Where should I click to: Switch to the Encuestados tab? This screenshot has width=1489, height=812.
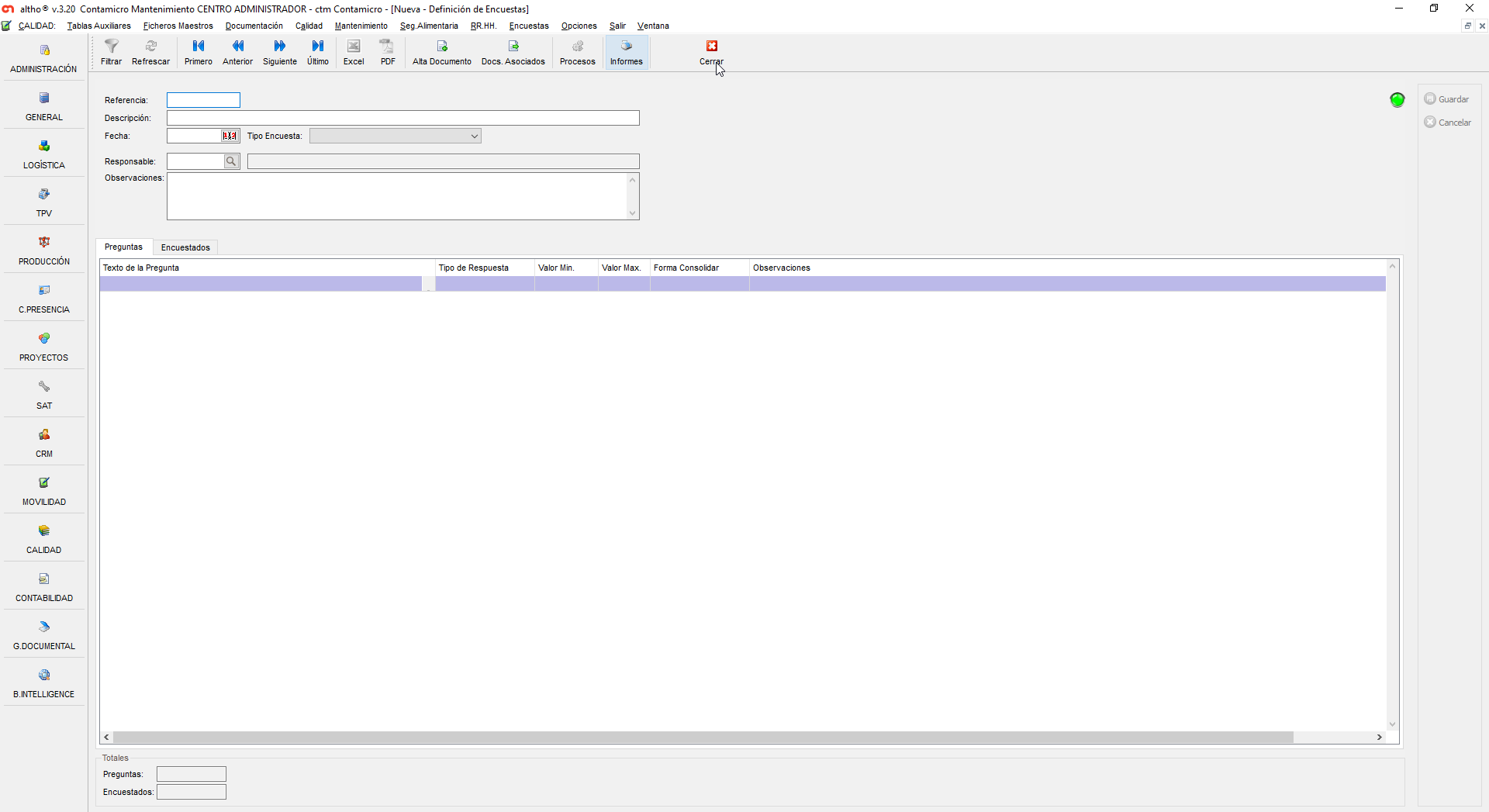pyautogui.click(x=185, y=247)
